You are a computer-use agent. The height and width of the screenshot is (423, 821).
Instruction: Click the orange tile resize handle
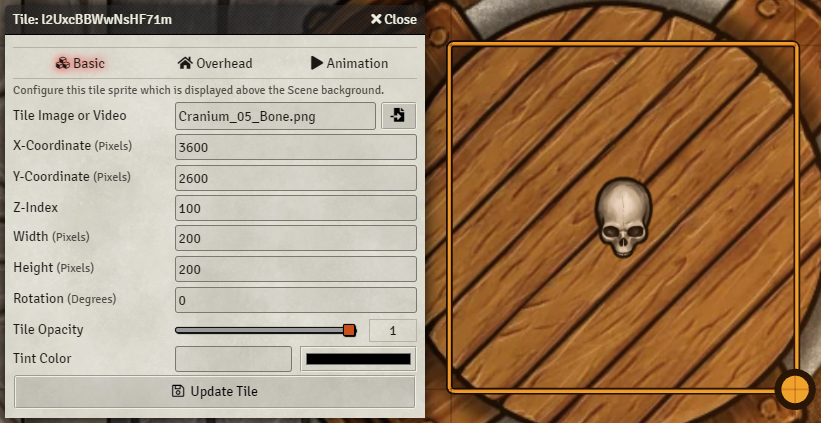[x=795, y=389]
